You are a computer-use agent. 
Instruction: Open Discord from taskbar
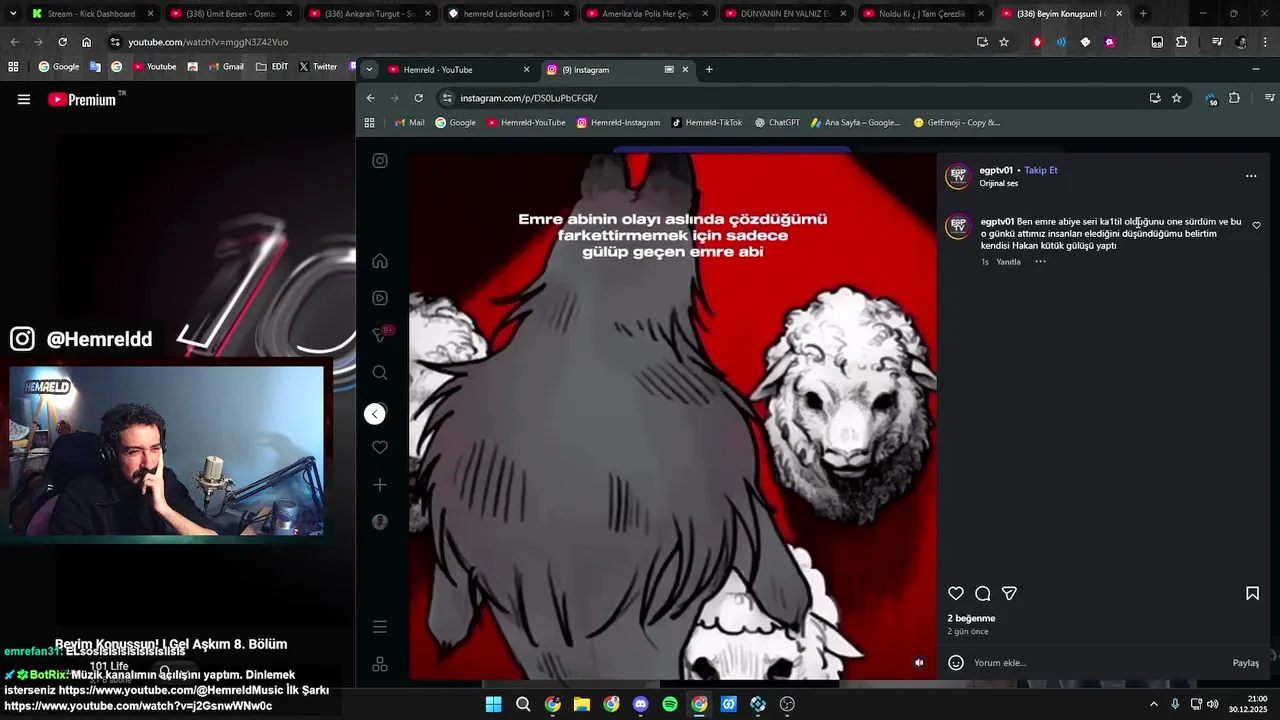tap(641, 704)
